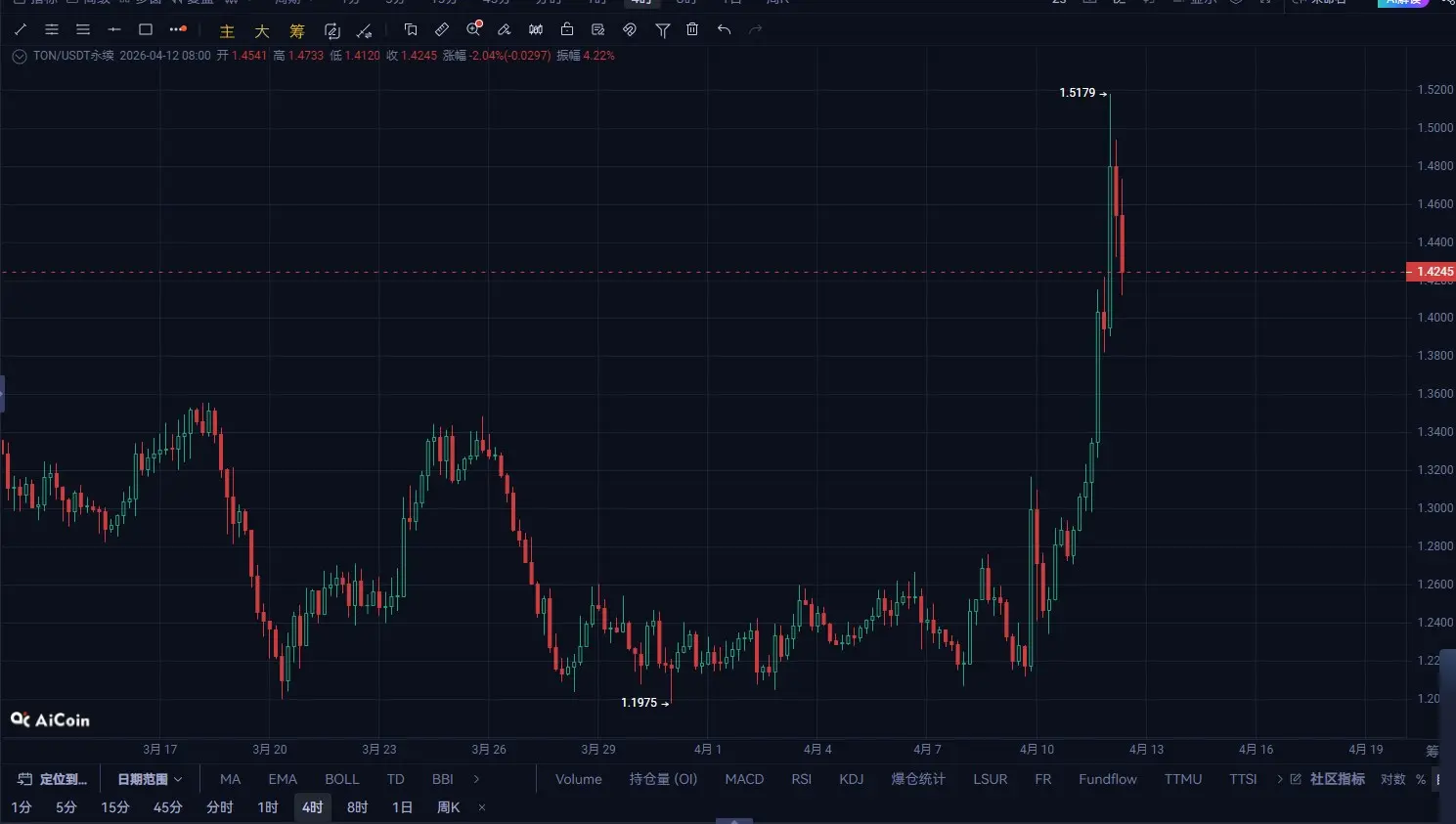Enable the 持仓量 (OI) indicator
Screen dimensions: 1456x824
pos(663,779)
